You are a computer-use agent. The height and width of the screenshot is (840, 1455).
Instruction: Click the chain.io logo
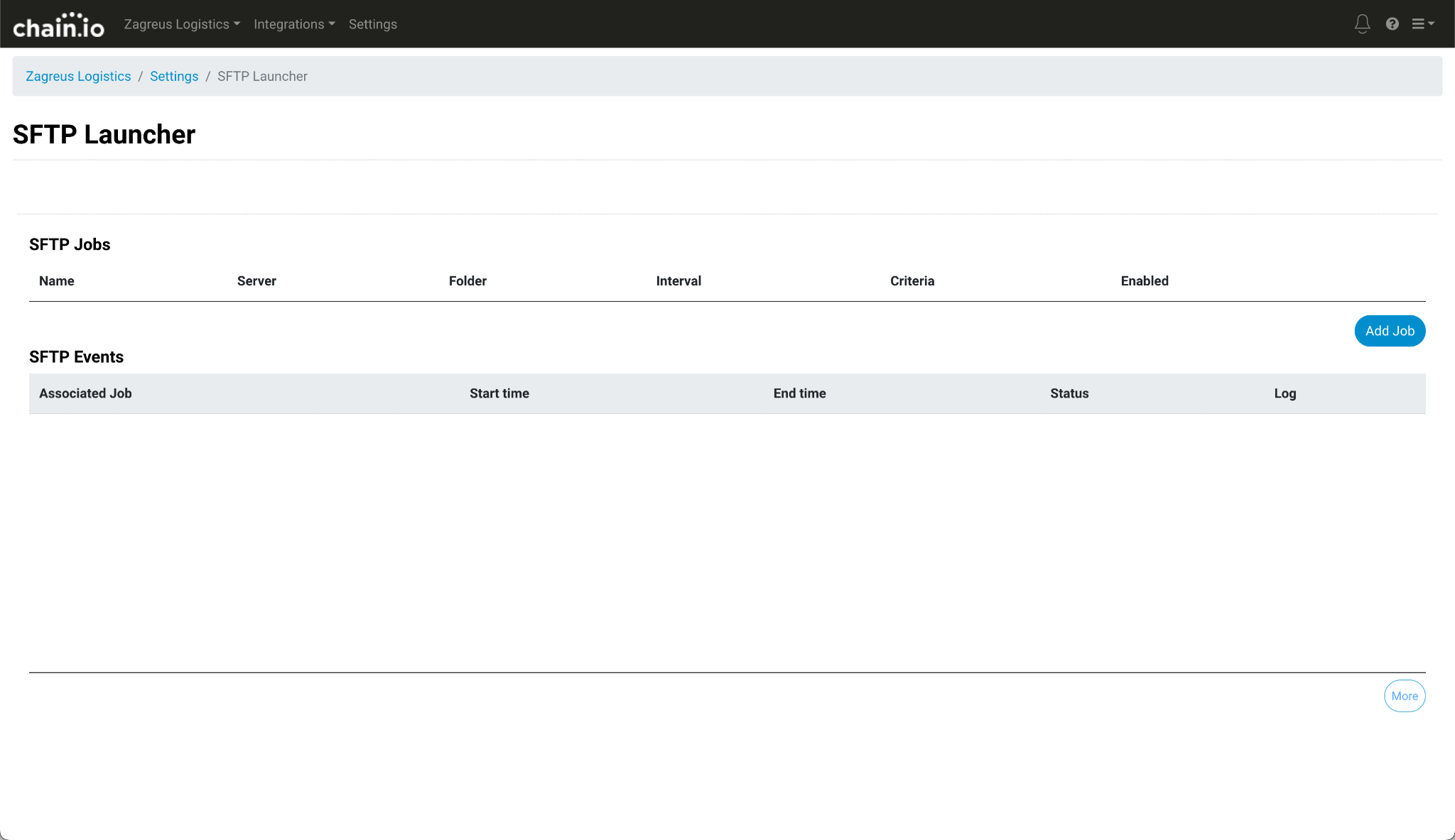(x=58, y=25)
